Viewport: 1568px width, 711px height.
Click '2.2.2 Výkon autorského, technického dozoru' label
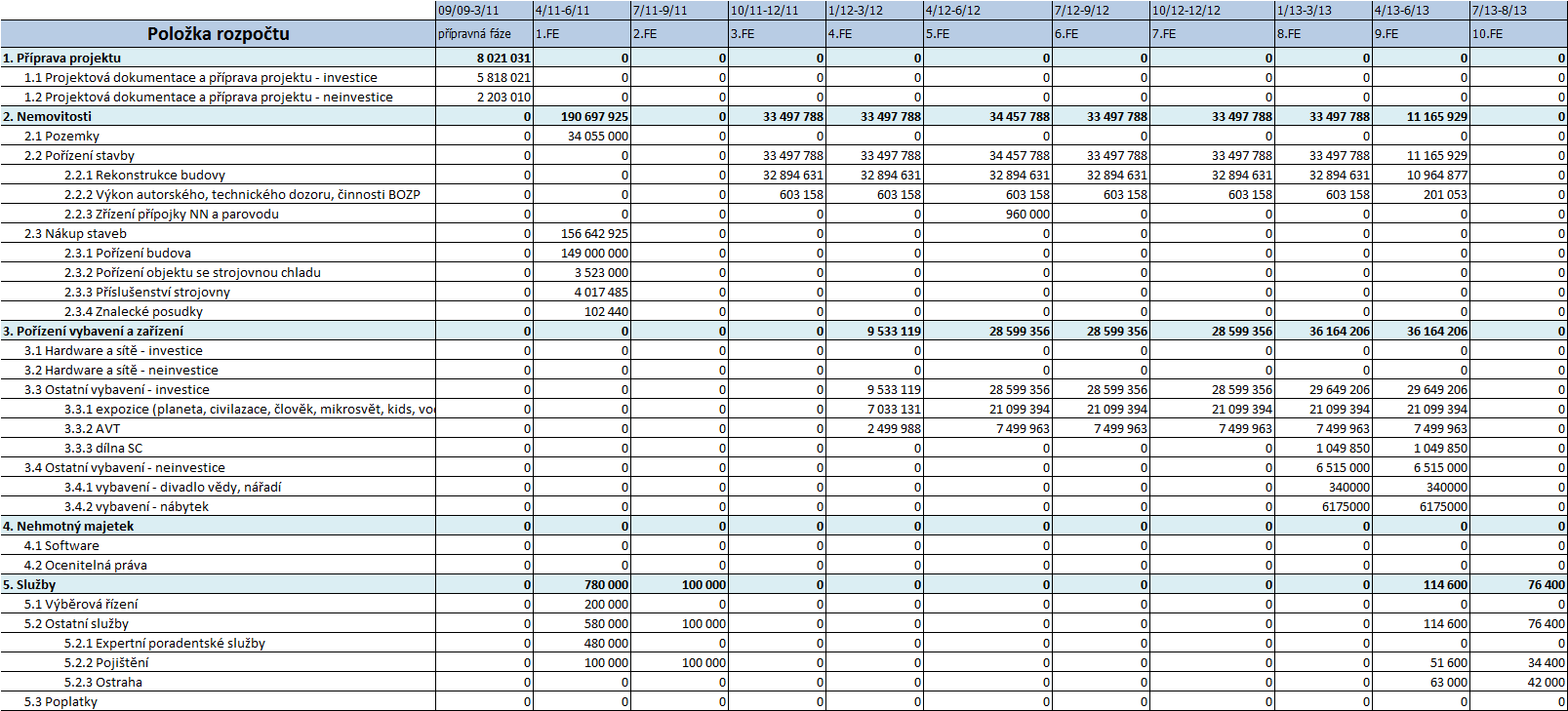click(x=242, y=194)
